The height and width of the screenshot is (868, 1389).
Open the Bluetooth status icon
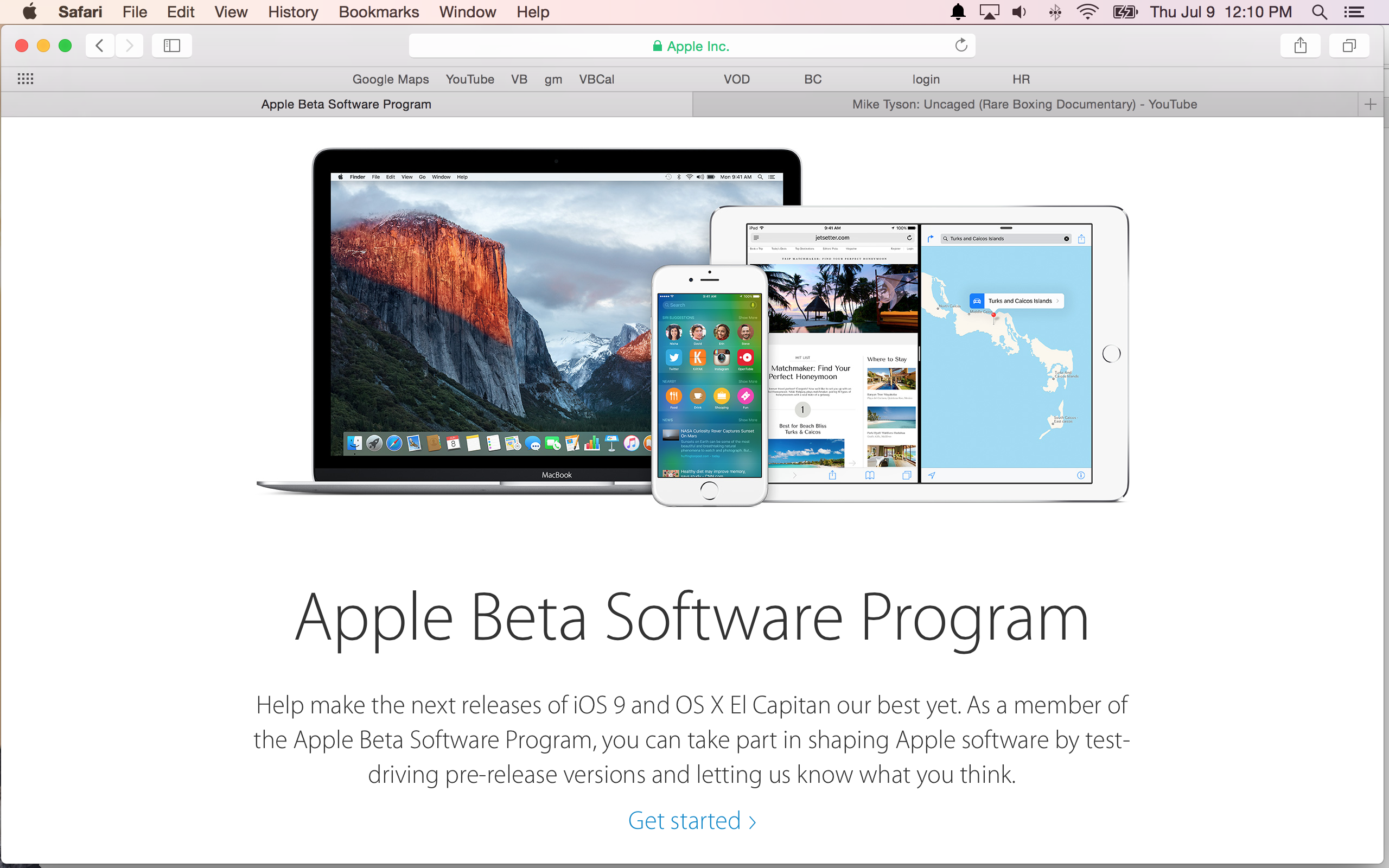[1055, 12]
